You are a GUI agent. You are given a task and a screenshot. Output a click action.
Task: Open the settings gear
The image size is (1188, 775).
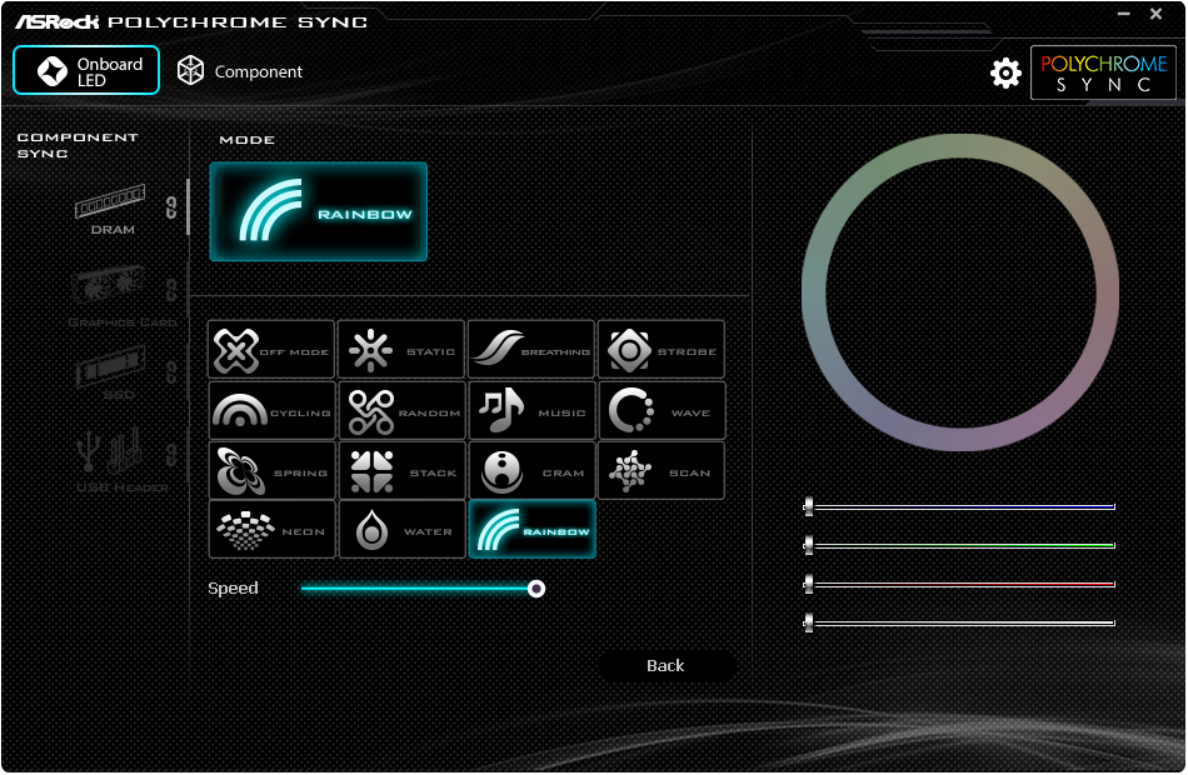point(1005,73)
